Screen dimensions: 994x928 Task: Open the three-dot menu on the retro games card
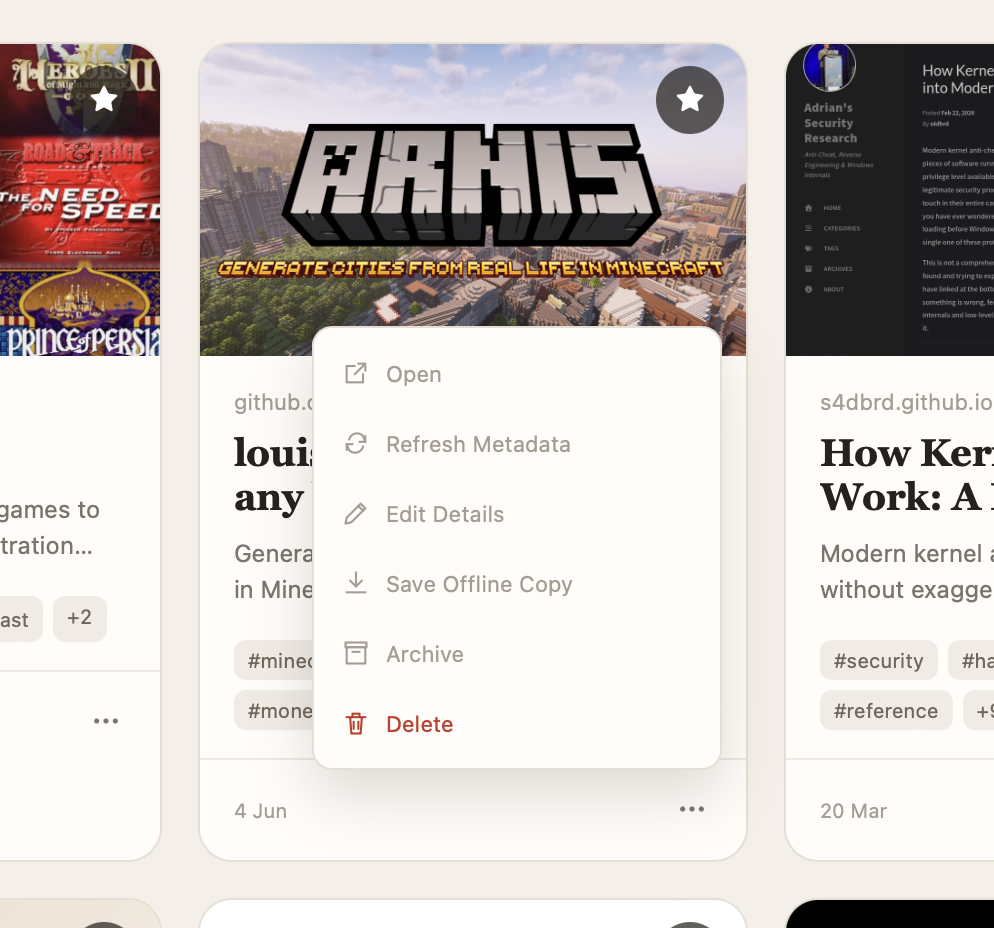[x=106, y=721]
